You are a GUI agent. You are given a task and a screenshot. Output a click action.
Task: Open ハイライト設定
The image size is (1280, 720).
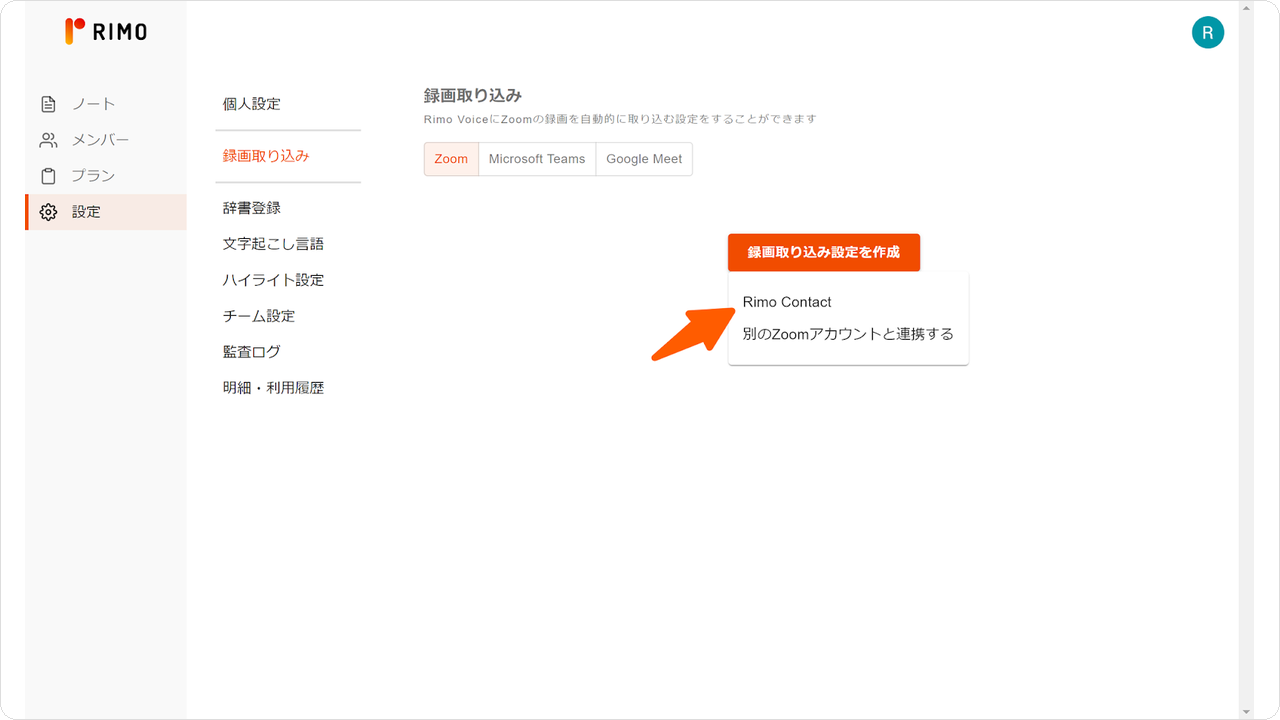click(x=273, y=280)
